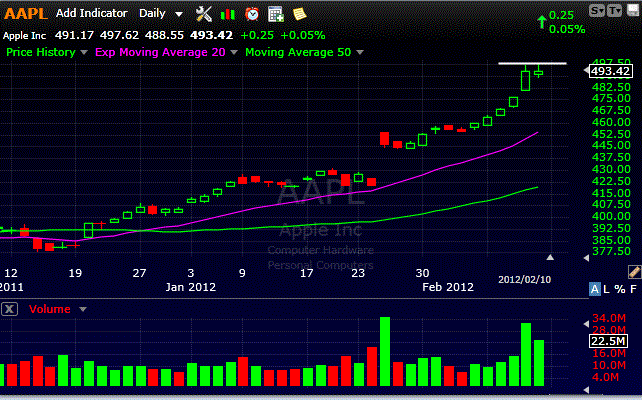This screenshot has height=400, width=642.
Task: Click the calendar add icon
Action: [x=276, y=14]
